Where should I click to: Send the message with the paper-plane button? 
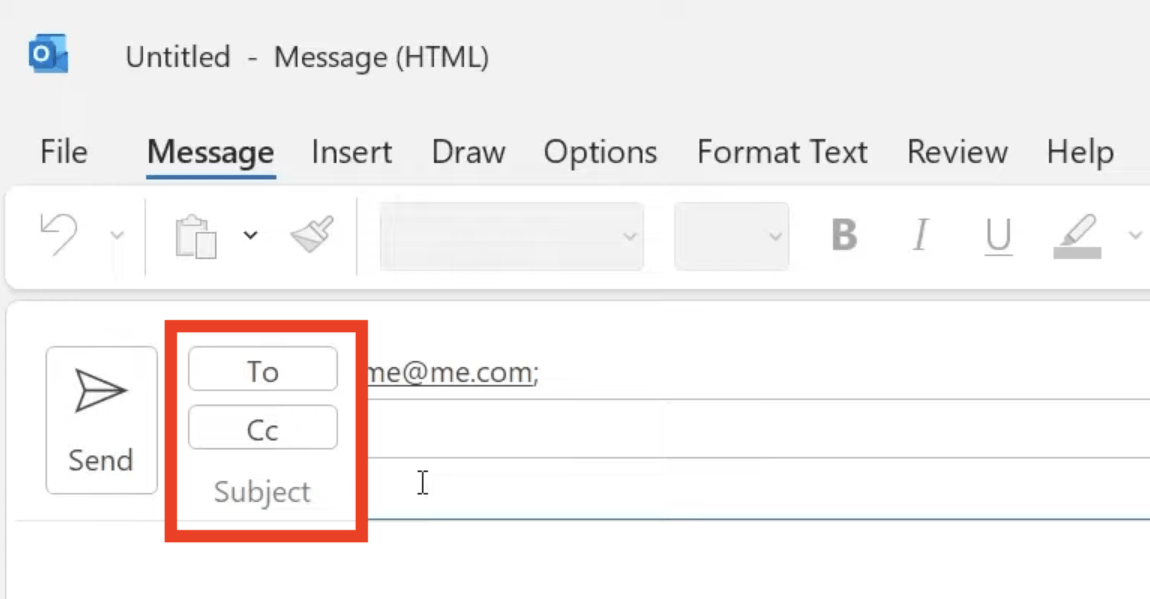tap(101, 420)
